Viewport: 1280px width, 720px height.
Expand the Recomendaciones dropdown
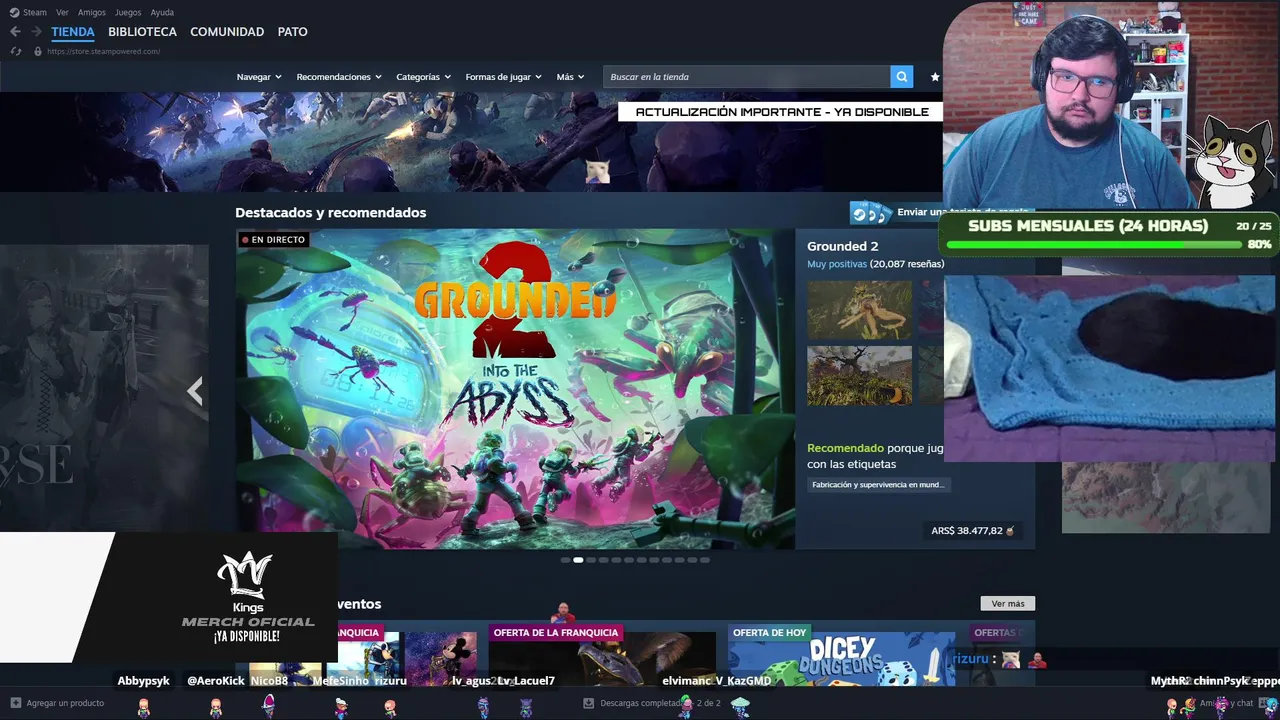coord(339,77)
